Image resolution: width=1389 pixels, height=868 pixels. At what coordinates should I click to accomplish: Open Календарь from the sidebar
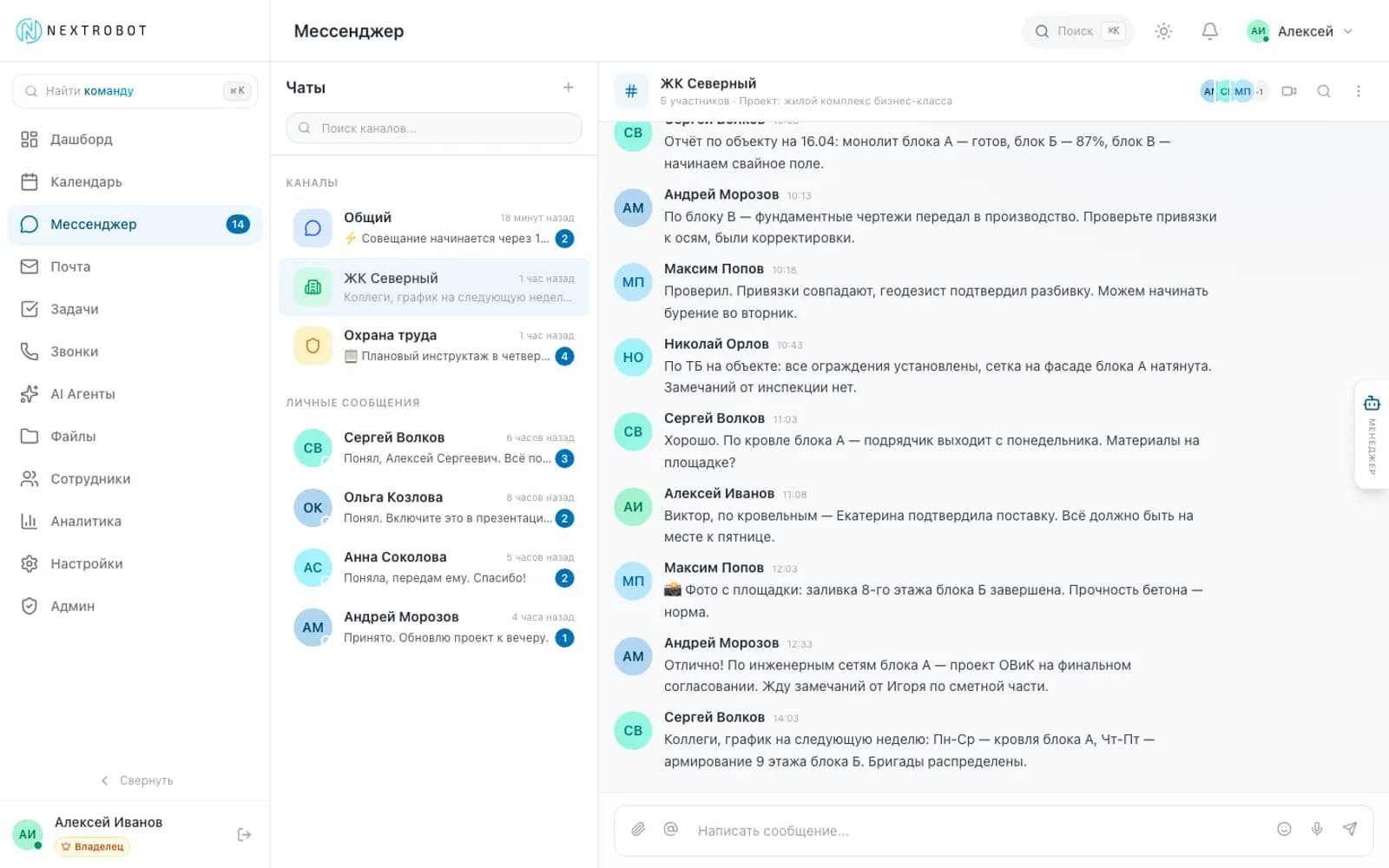pyautogui.click(x=135, y=182)
